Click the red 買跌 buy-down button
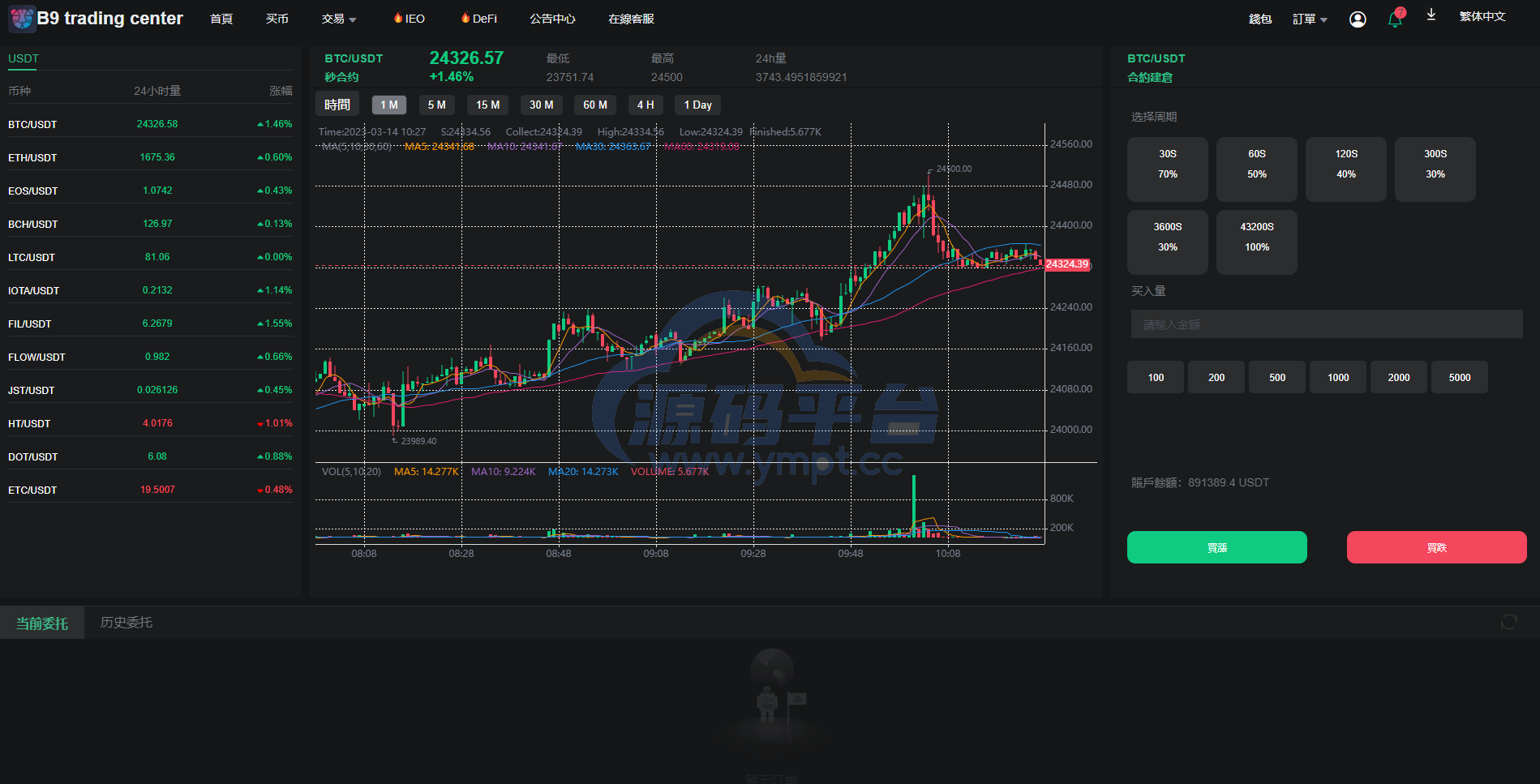This screenshot has width=1540, height=784. 1437,547
